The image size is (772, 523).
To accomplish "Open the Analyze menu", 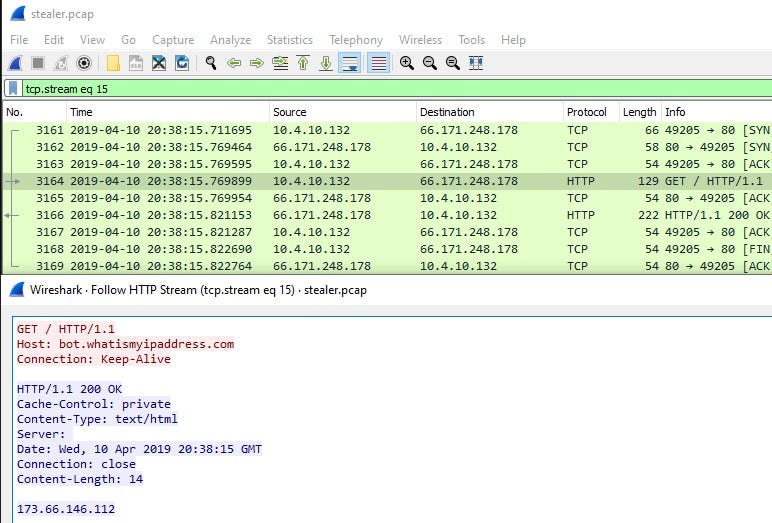I will [x=230, y=40].
